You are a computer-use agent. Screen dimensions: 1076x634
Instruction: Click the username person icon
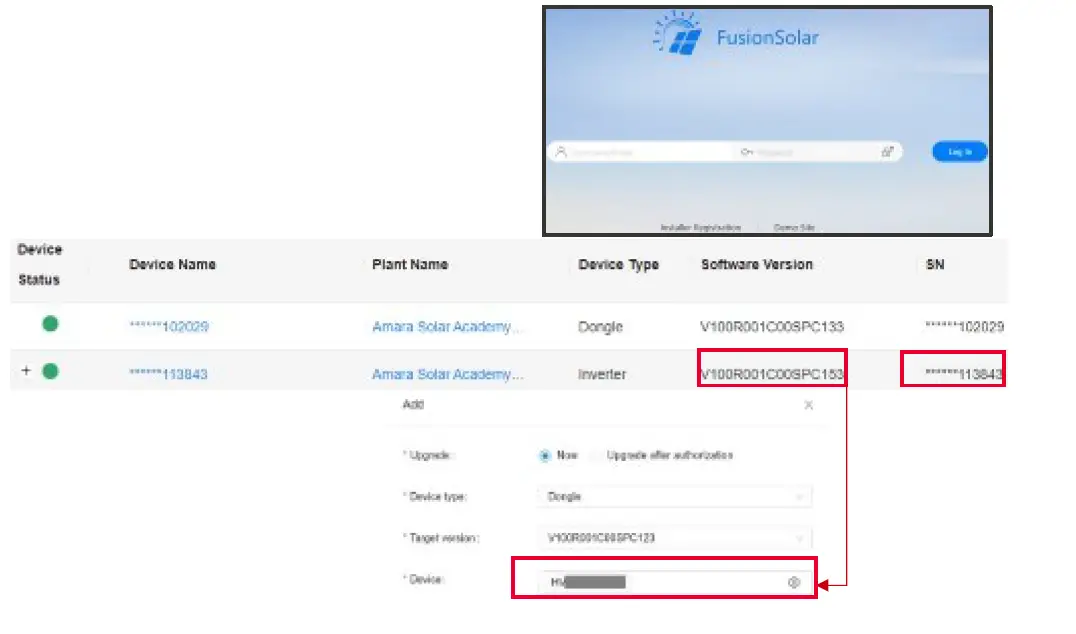coord(559,149)
